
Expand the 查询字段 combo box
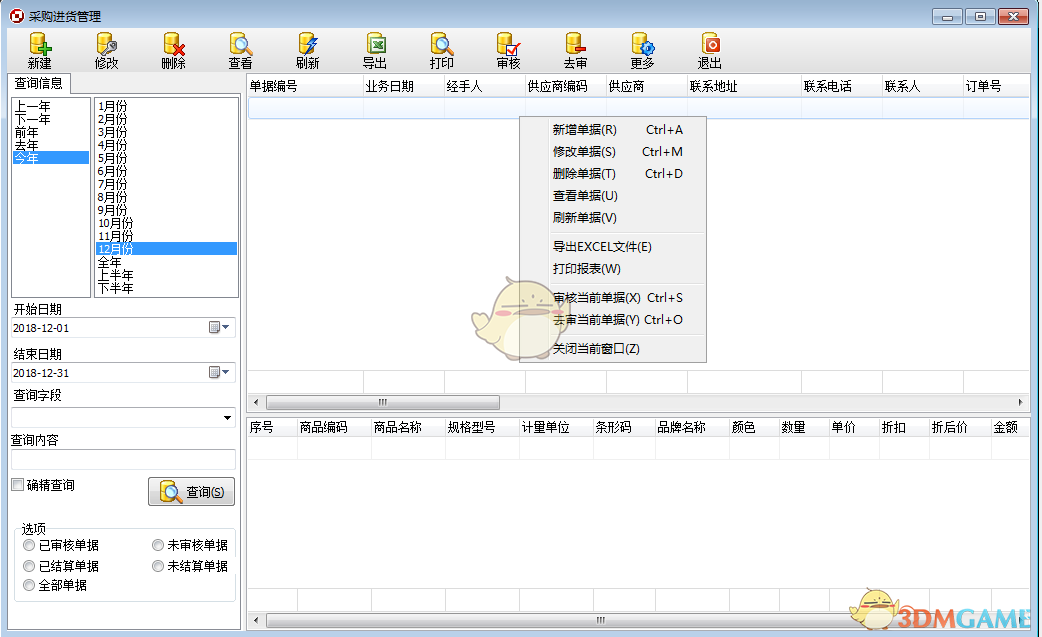pos(228,417)
